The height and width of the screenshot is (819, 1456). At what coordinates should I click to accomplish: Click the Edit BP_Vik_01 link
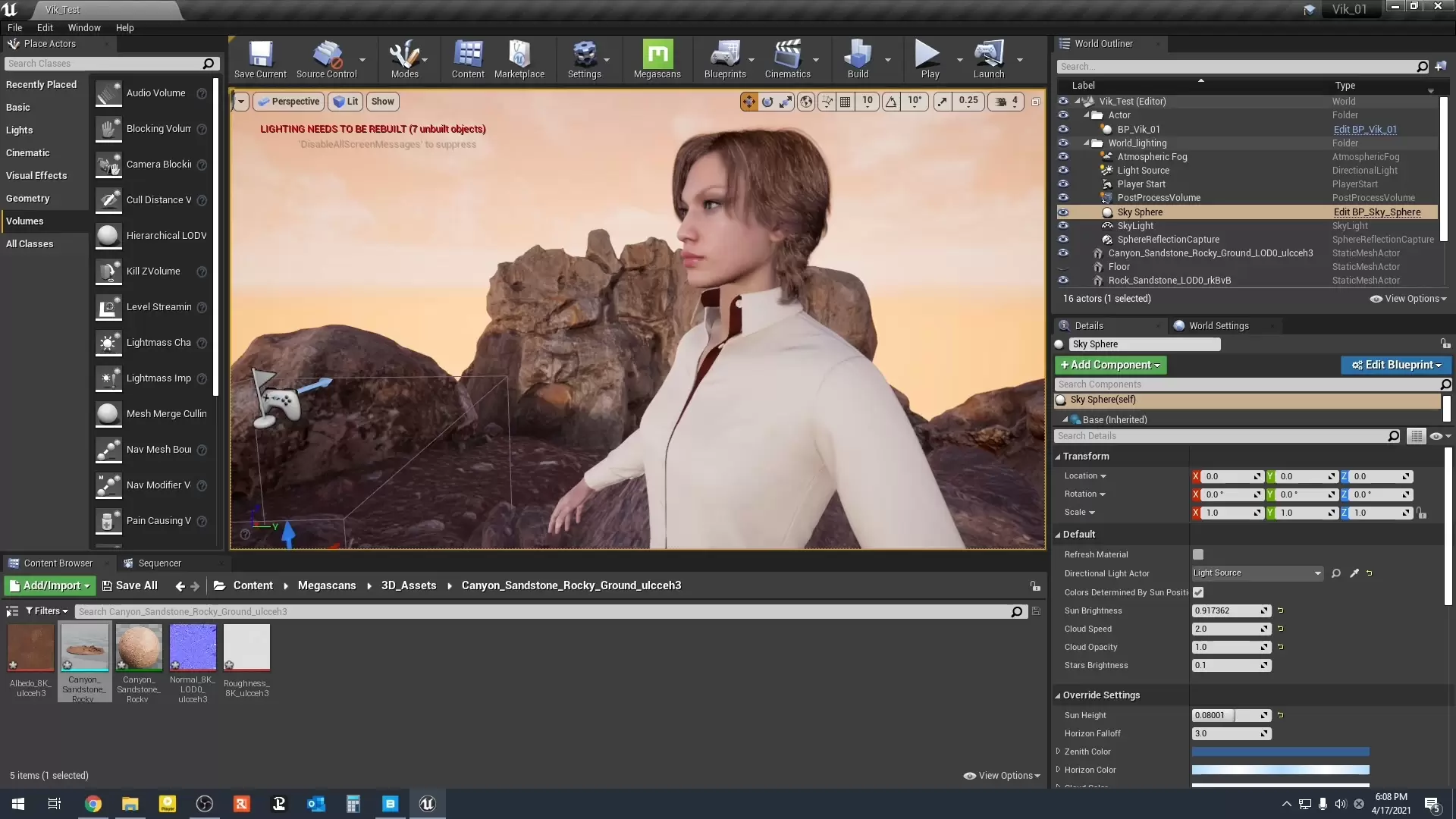[1364, 129]
